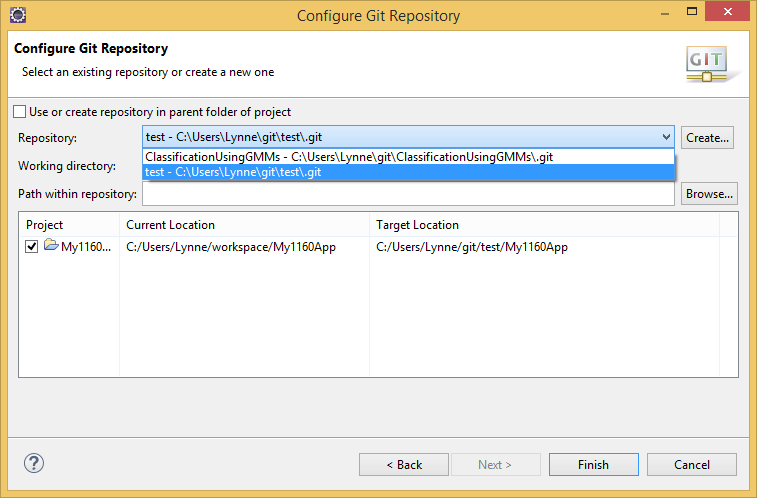
Task: Uncheck the My1160App project checkbox
Action: click(x=32, y=247)
